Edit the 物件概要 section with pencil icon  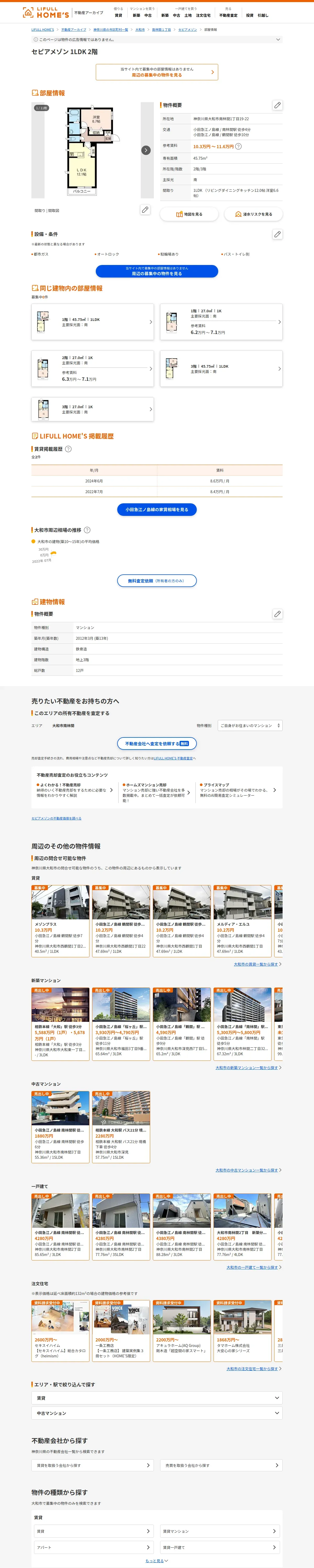277,105
